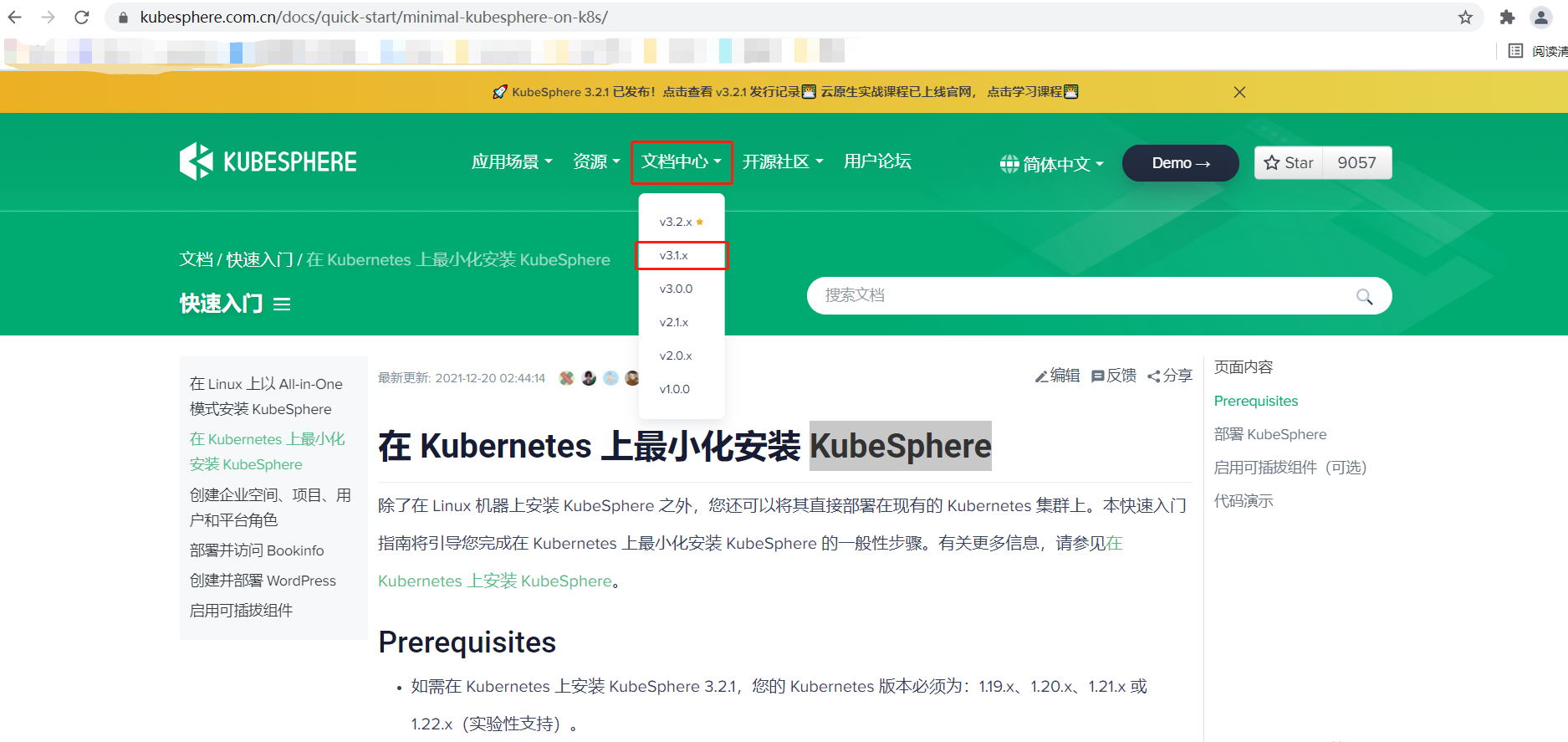Click the Demo button

click(x=1180, y=163)
